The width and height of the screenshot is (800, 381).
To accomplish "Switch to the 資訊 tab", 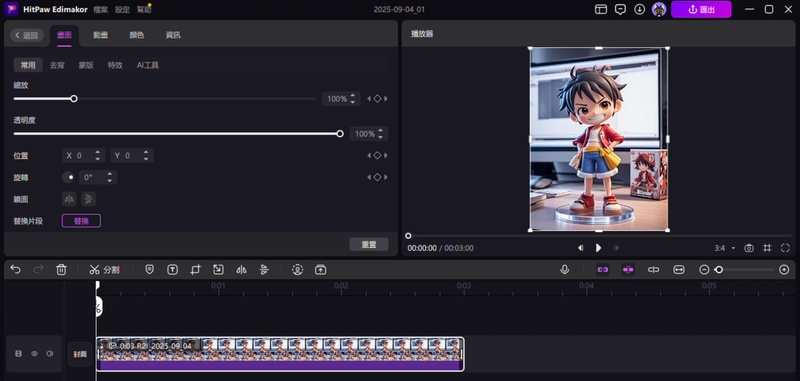I will click(173, 35).
